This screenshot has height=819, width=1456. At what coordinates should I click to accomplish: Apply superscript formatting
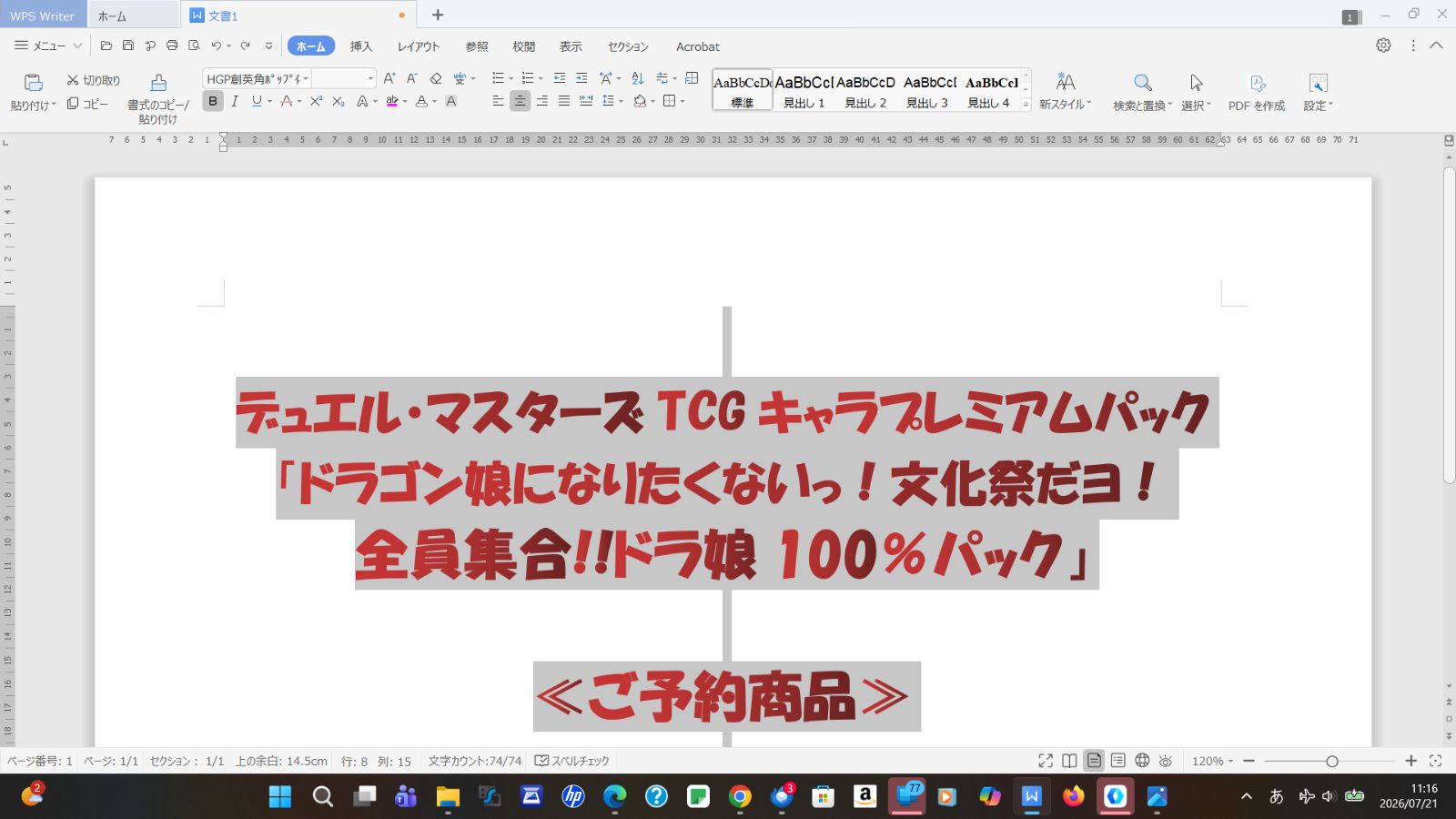(316, 101)
